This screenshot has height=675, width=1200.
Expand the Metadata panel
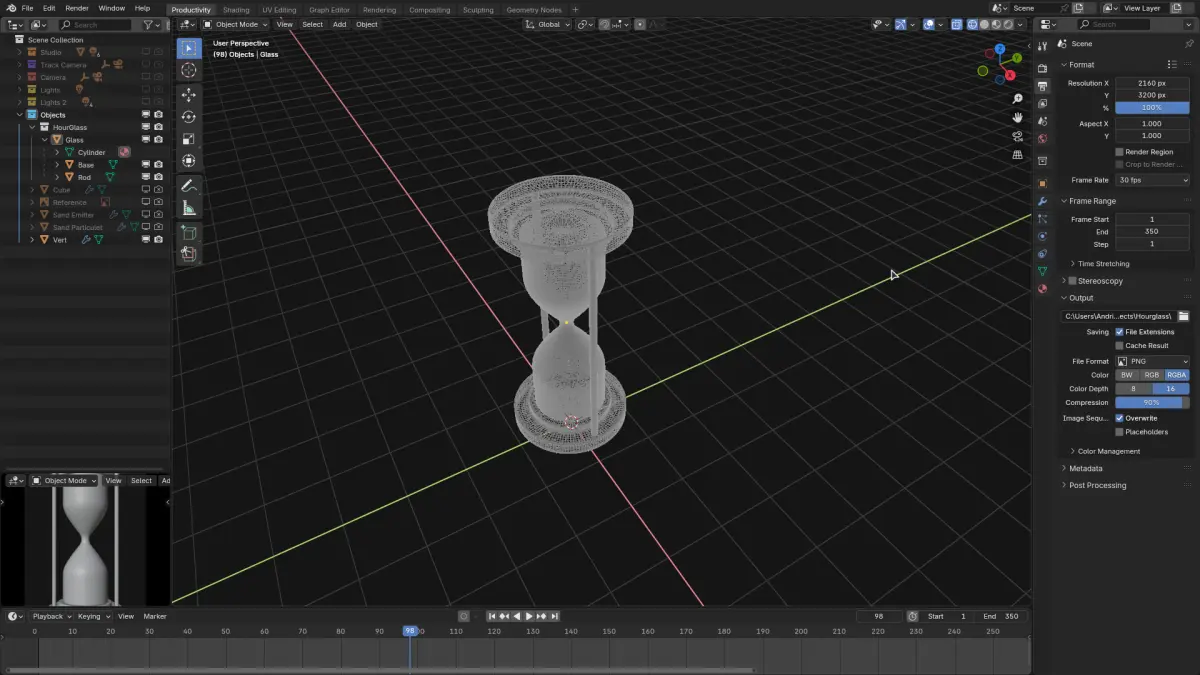coord(1085,468)
